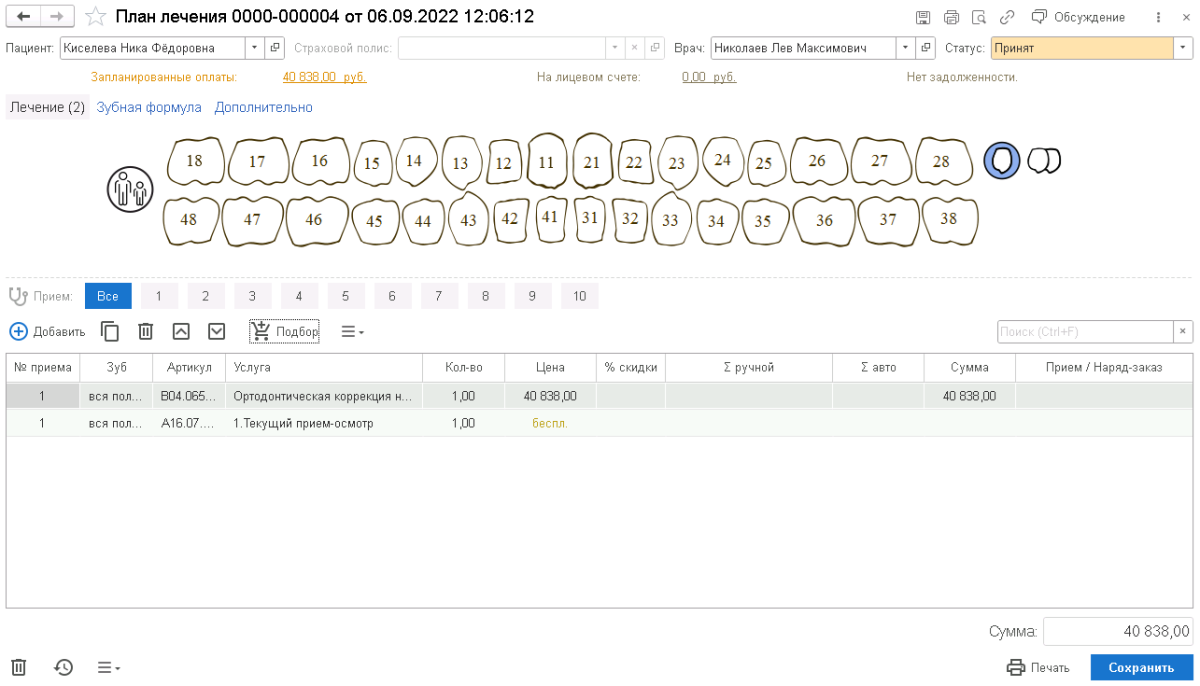Move row down with arrow icon
The height and width of the screenshot is (686, 1200).
point(216,331)
